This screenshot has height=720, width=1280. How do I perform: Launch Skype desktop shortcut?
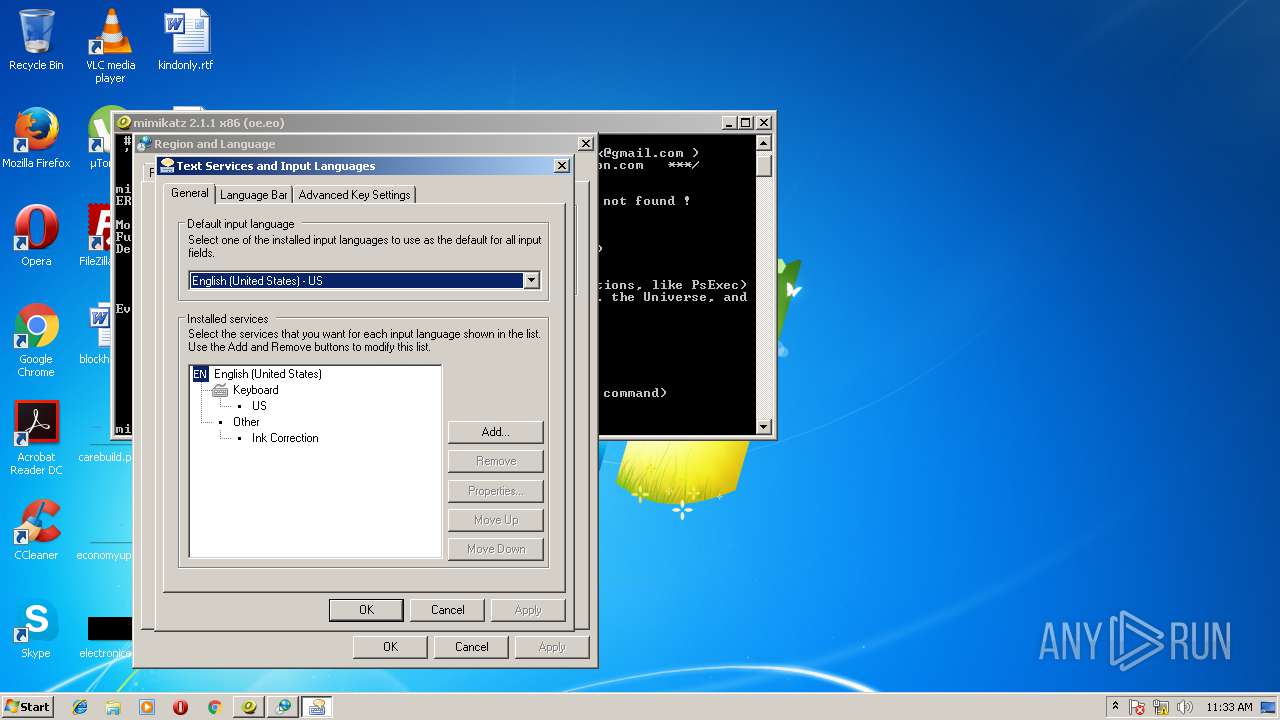pos(36,628)
